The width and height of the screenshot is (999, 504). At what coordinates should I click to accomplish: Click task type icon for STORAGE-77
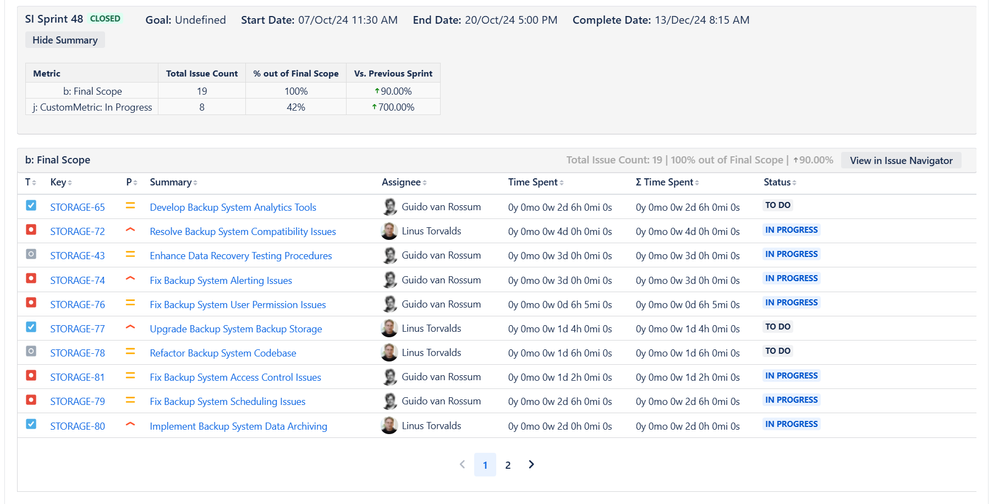[31, 327]
